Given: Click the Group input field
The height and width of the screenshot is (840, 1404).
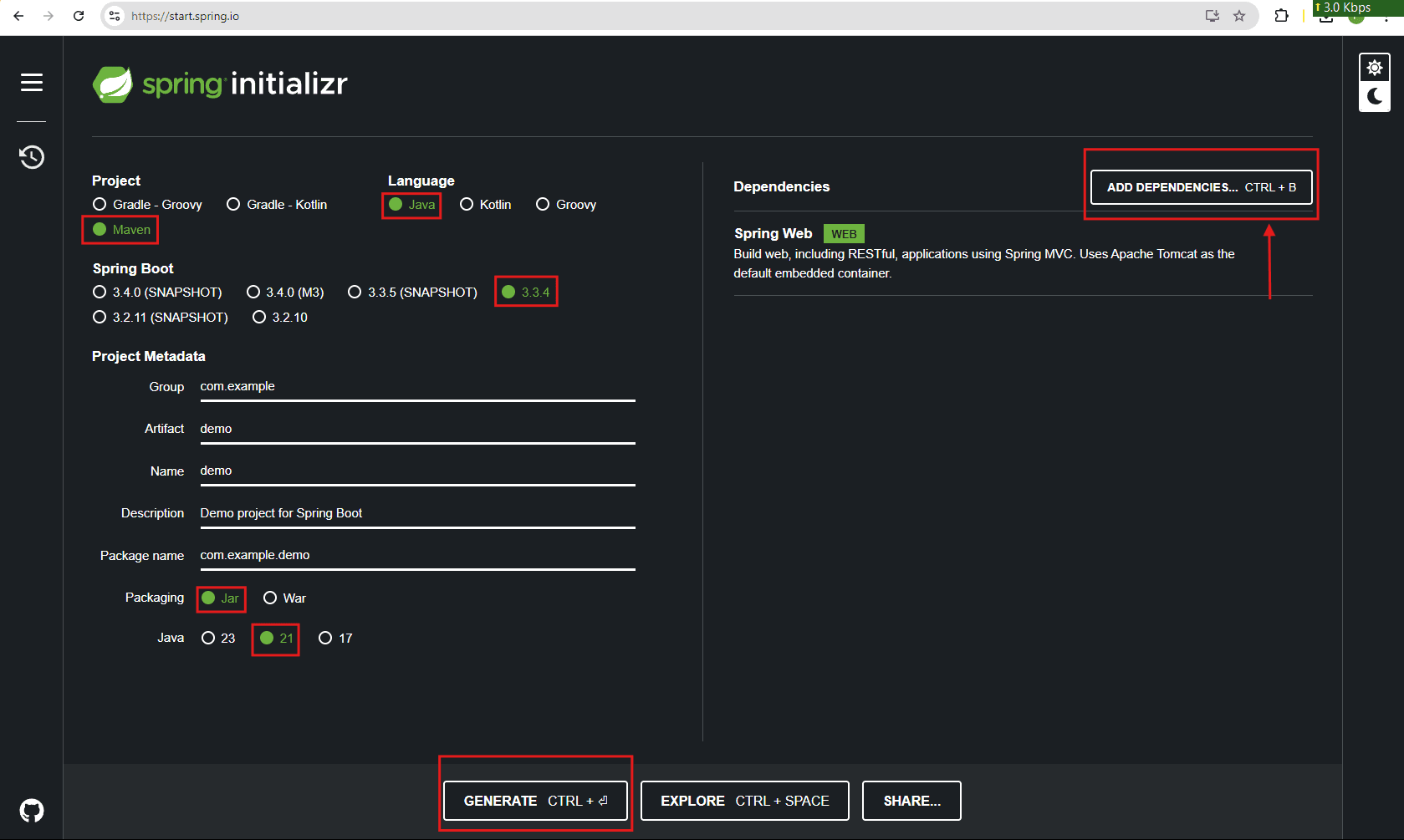Looking at the screenshot, I should (417, 387).
